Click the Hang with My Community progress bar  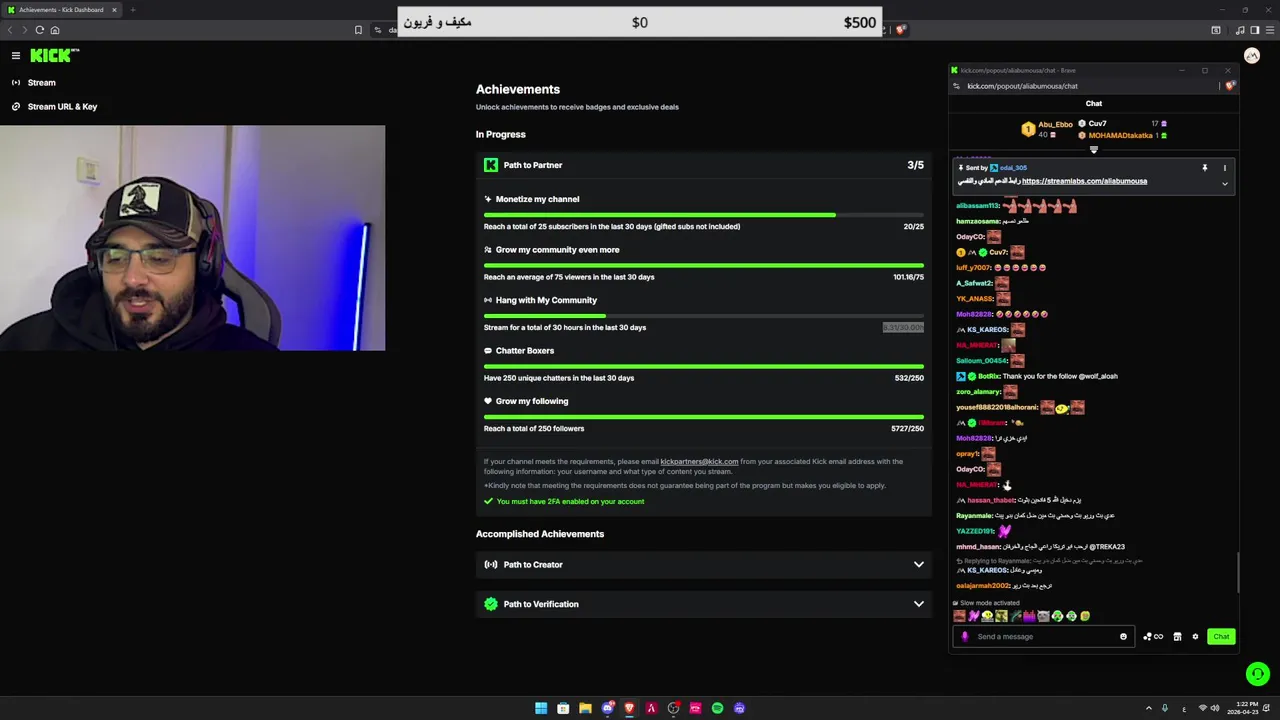point(704,316)
